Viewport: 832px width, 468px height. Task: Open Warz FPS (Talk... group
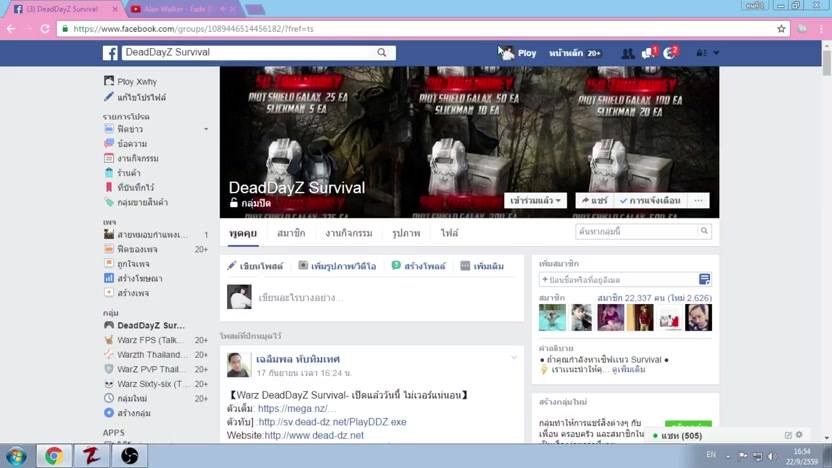(x=144, y=340)
